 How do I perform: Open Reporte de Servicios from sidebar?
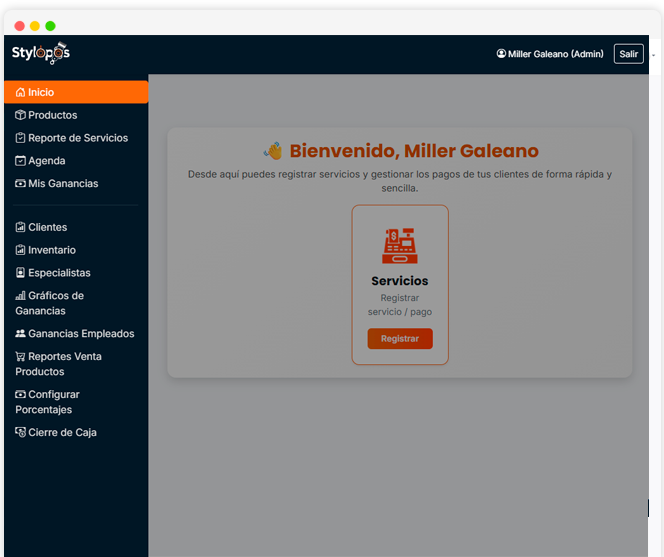point(78,138)
